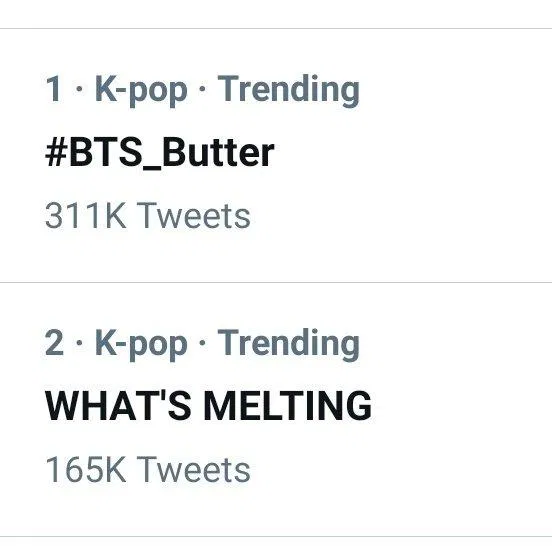Open the #BTS_Butter trending hashtag
The height and width of the screenshot is (546, 552).
coord(160,153)
